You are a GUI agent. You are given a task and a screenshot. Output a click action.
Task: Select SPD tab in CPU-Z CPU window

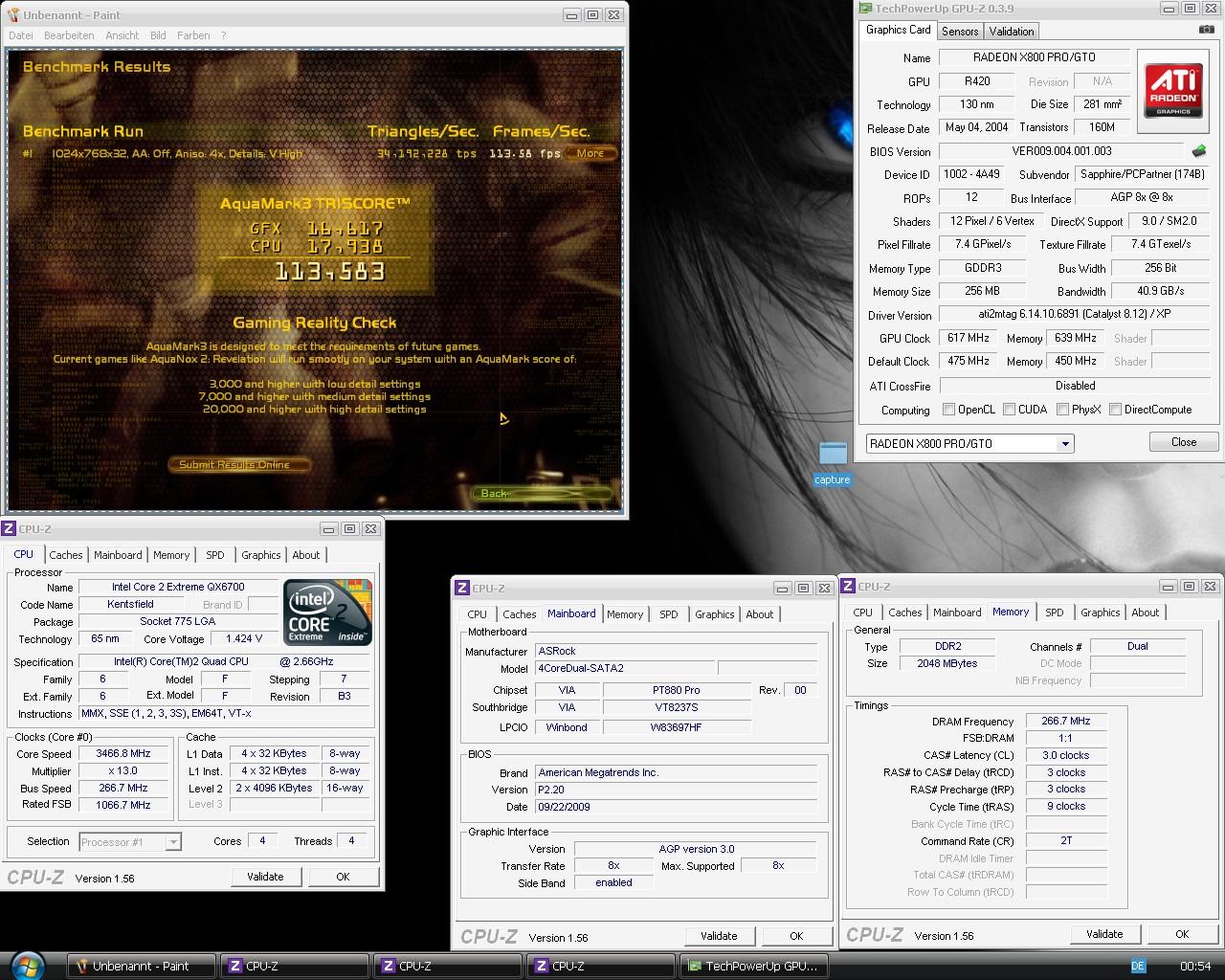click(x=215, y=555)
